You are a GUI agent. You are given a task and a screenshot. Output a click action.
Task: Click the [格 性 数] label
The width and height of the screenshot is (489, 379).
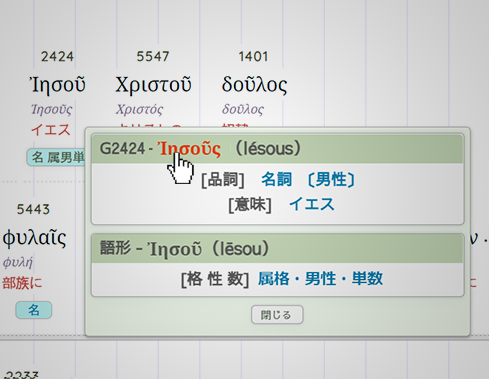(x=215, y=279)
